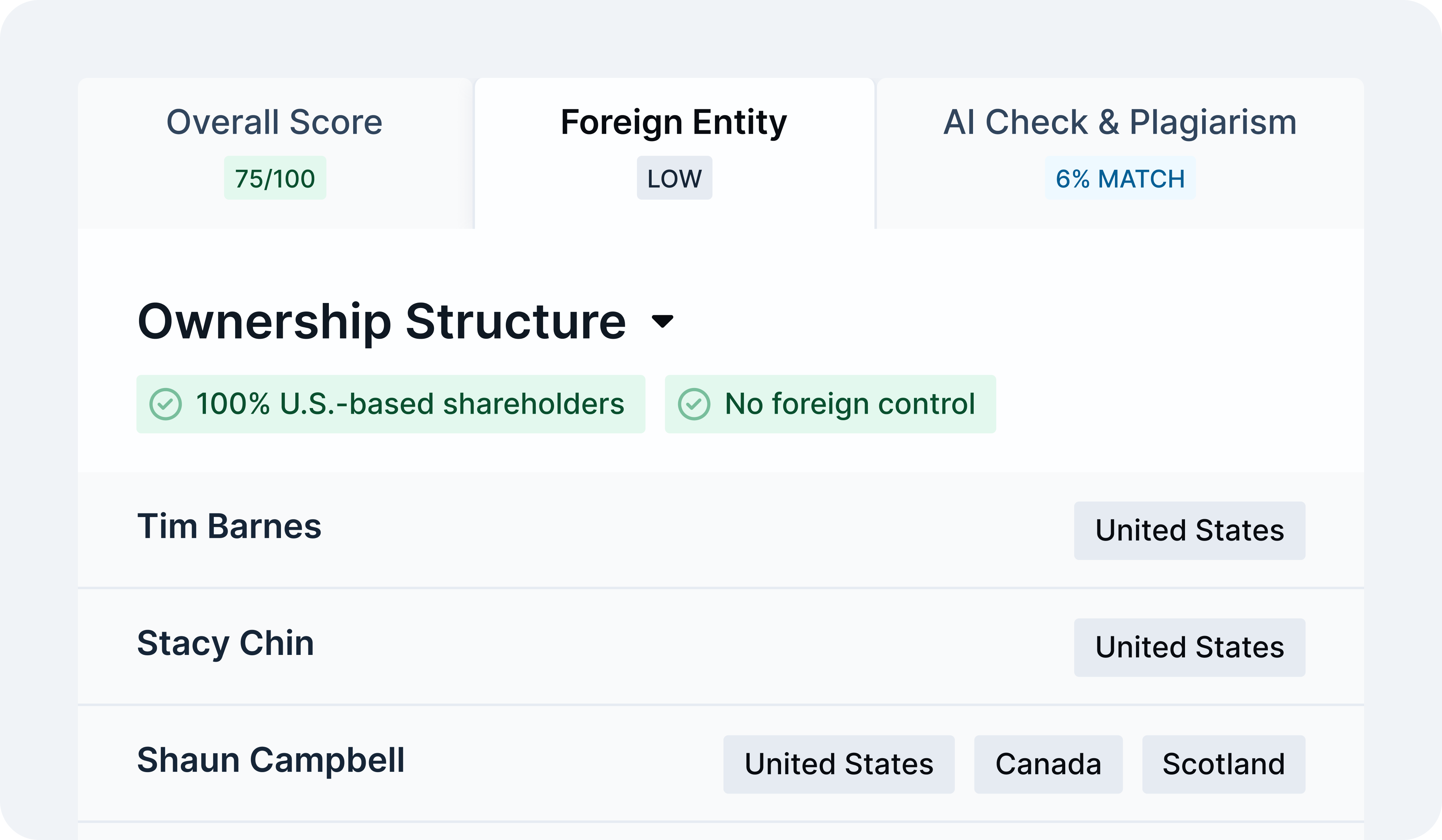Image resolution: width=1442 pixels, height=840 pixels.
Task: Open the AI Check & Plagiarism tab
Action: tap(1120, 122)
